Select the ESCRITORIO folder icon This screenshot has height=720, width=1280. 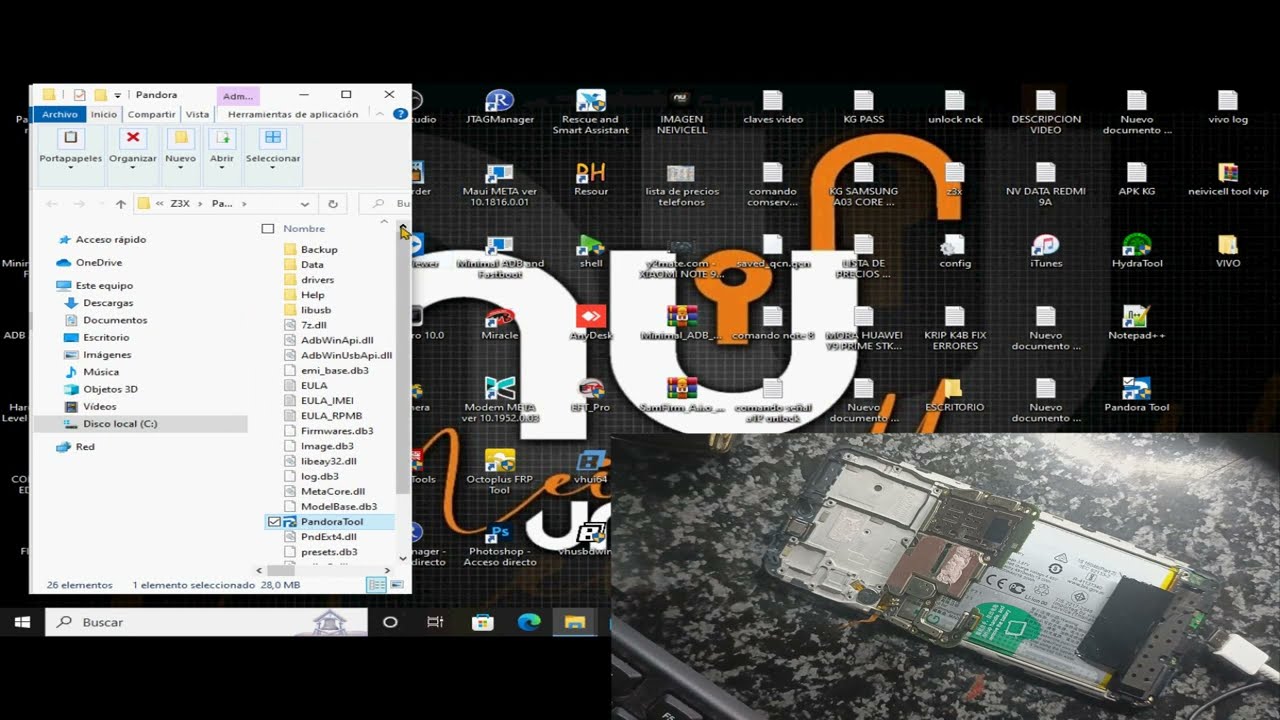[x=955, y=395]
